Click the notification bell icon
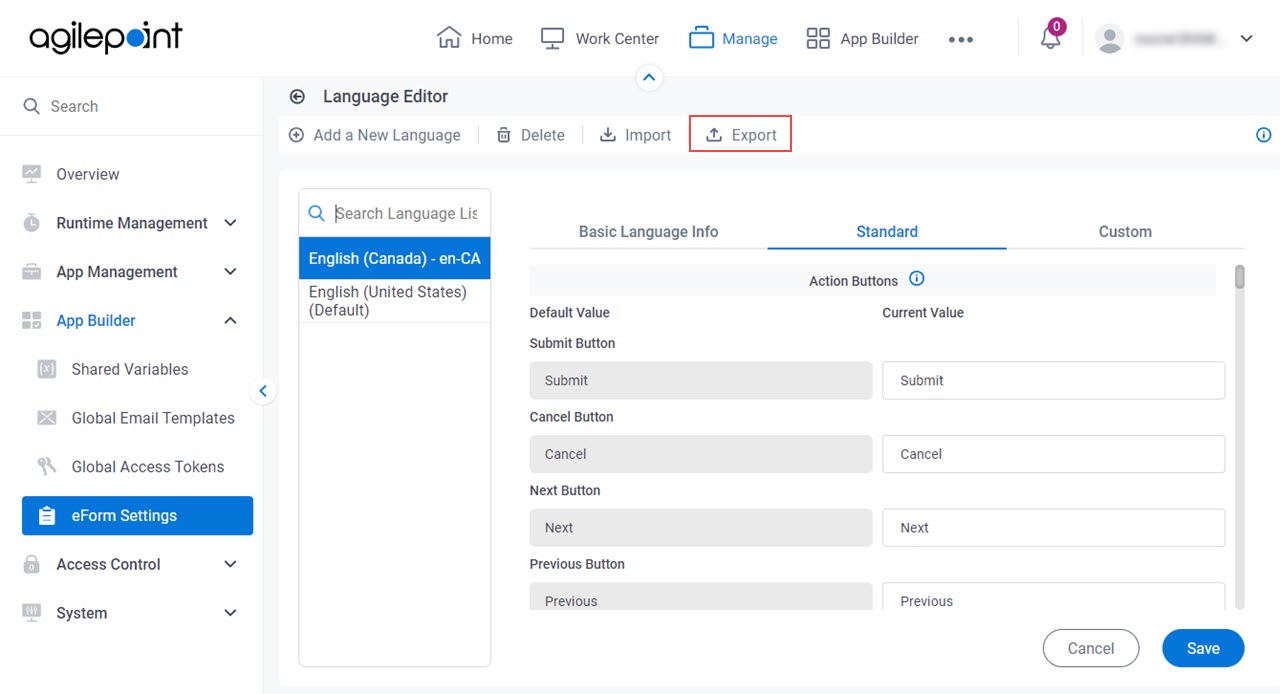 coord(1050,38)
